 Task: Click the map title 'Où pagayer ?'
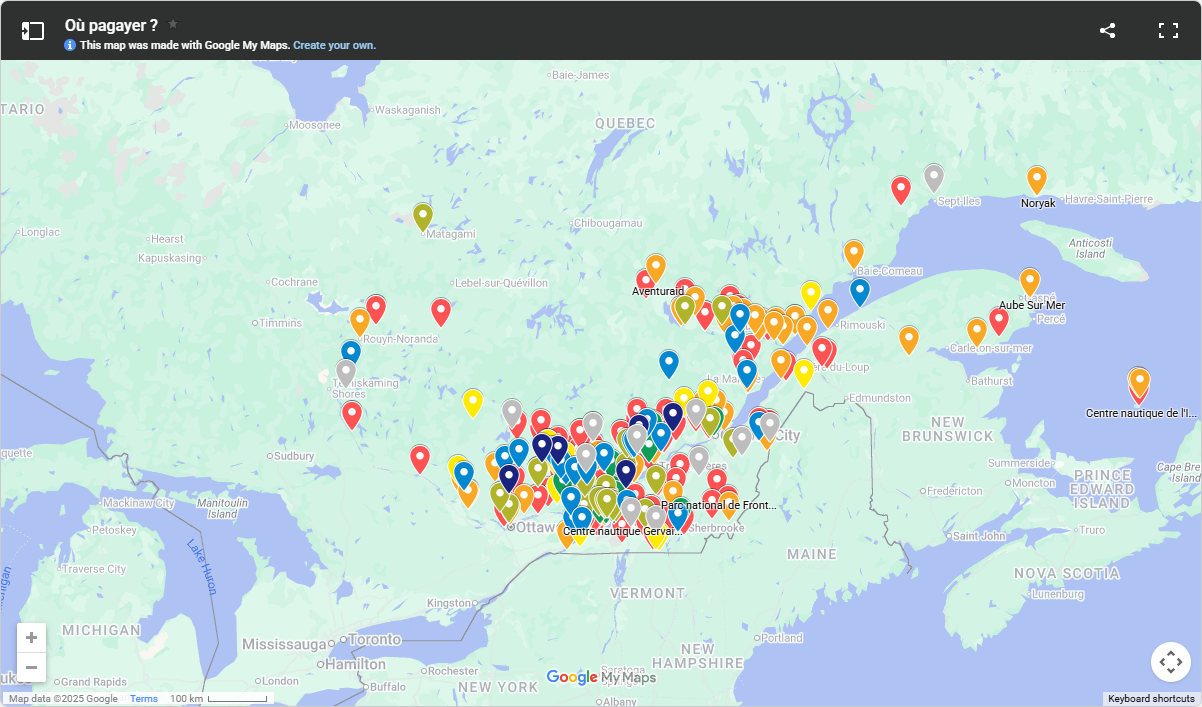pyautogui.click(x=111, y=25)
